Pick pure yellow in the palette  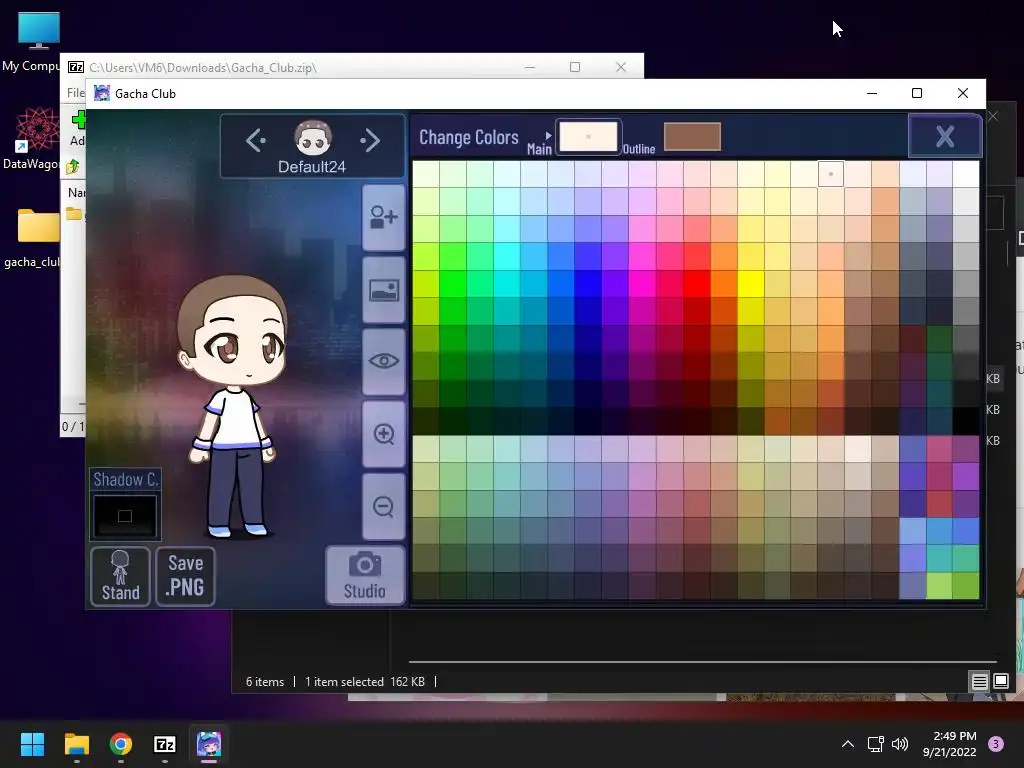click(751, 283)
